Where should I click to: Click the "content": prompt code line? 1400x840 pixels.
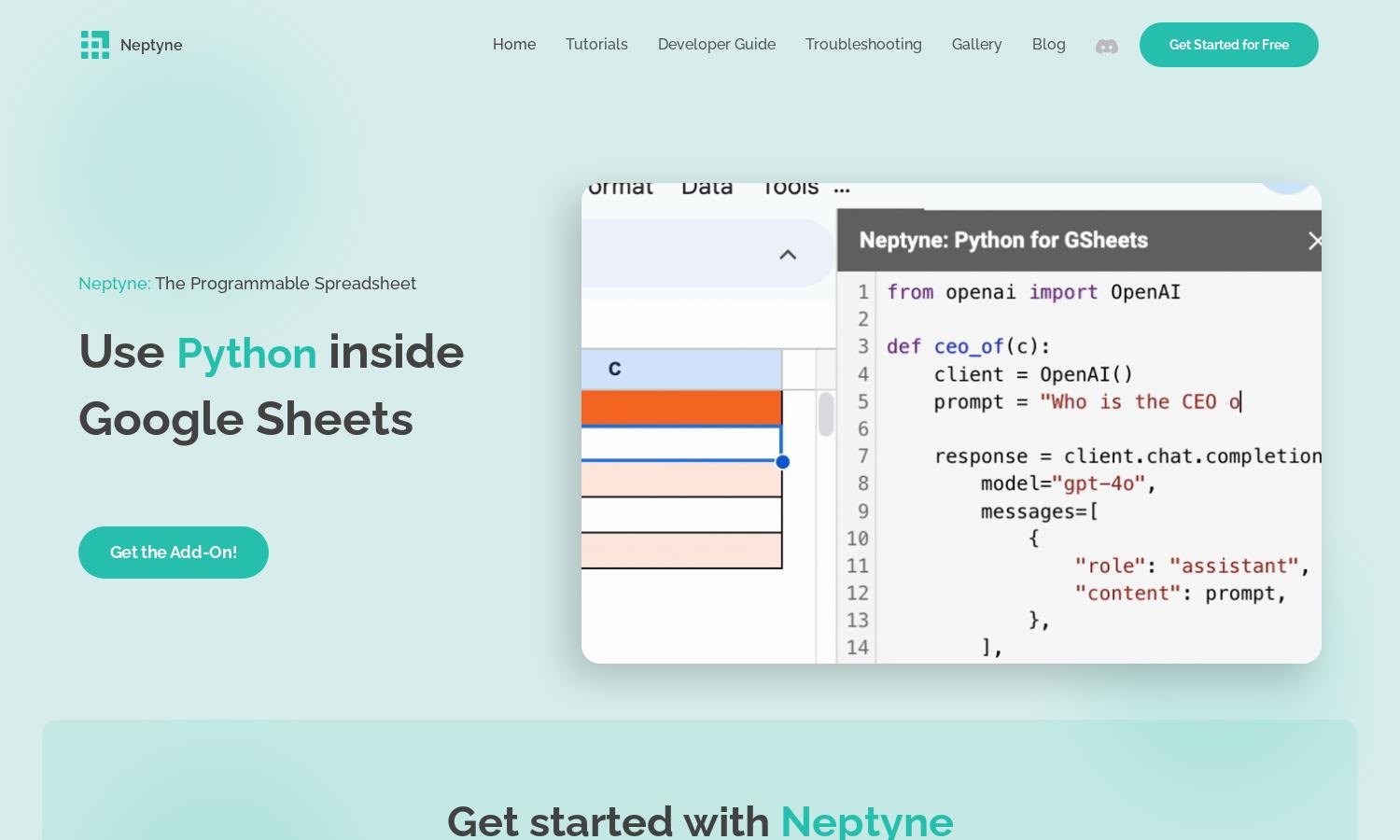(x=1180, y=593)
